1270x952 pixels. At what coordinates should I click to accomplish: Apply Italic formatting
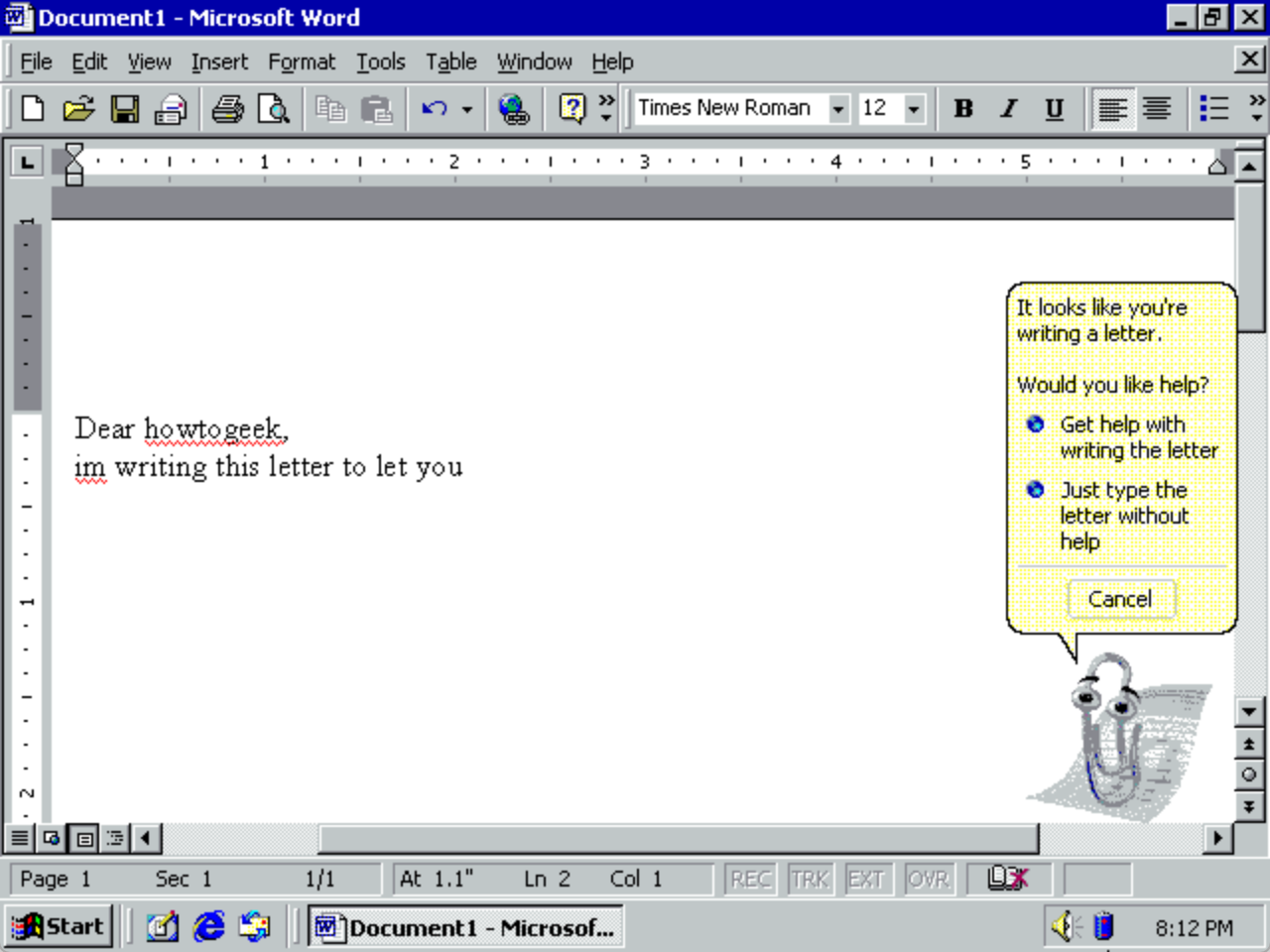click(x=1009, y=108)
